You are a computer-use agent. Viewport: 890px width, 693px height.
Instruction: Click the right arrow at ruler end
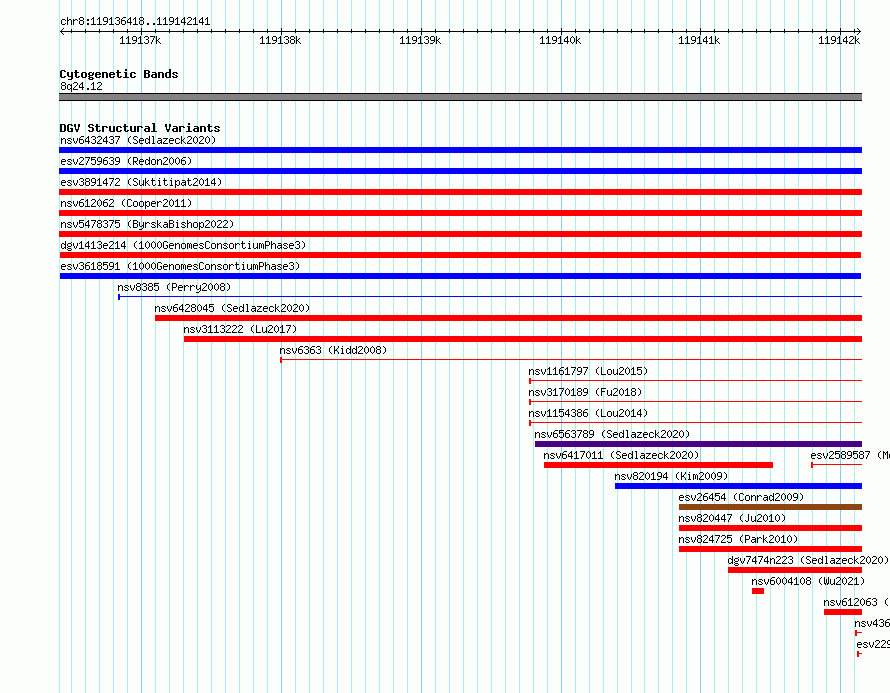click(x=859, y=31)
